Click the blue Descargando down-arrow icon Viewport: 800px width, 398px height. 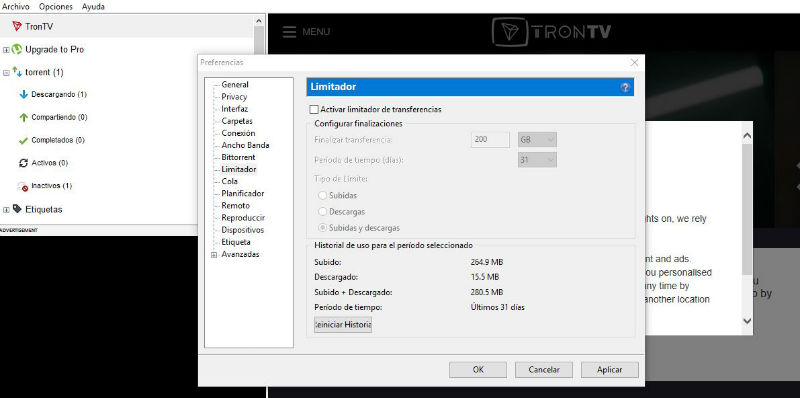coord(23,94)
